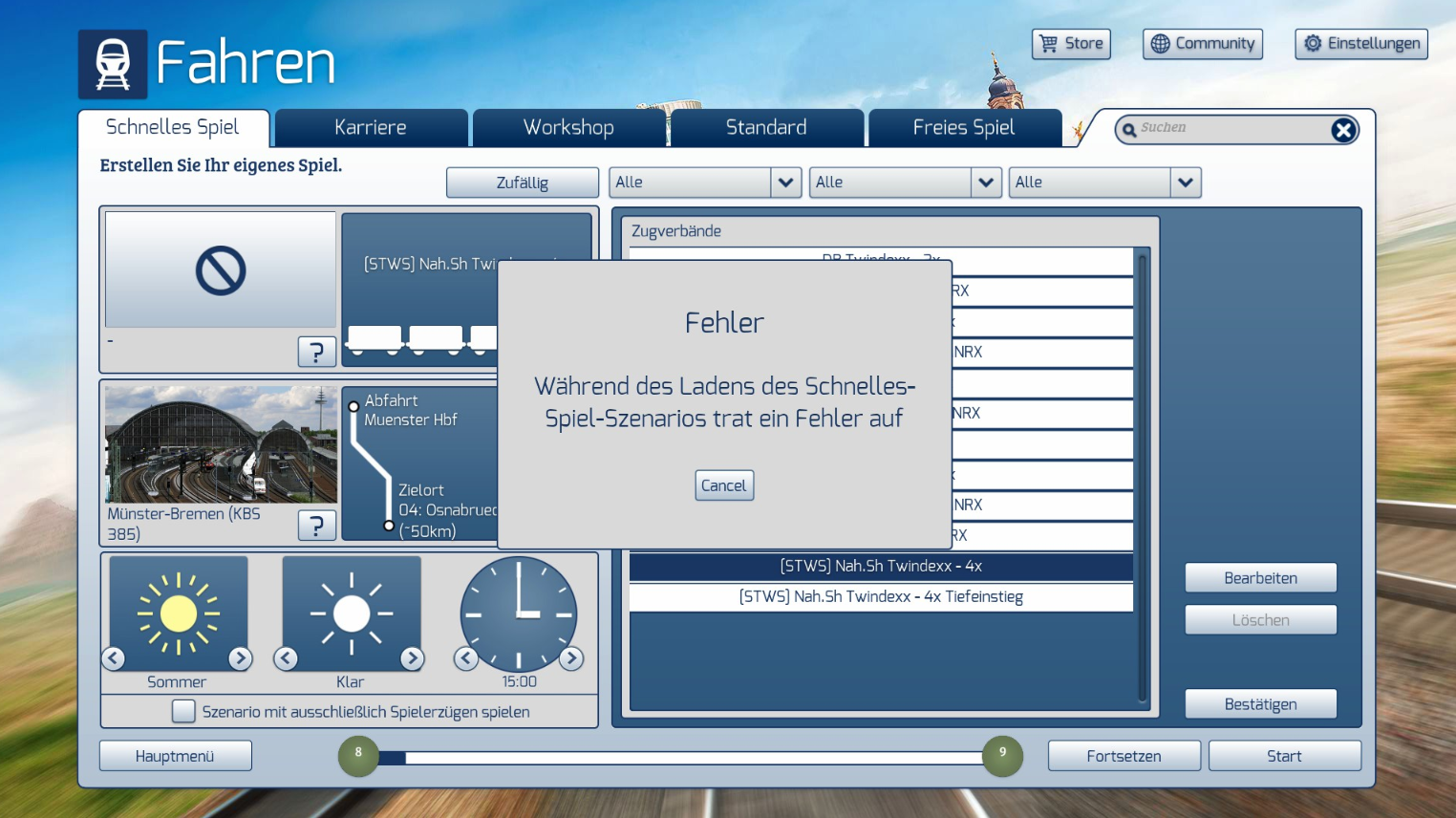Select [STWS] Nah.Sh Twindexx - 4x Tiefeinstieg row
Image resolution: width=1456 pixels, height=818 pixels.
881,596
